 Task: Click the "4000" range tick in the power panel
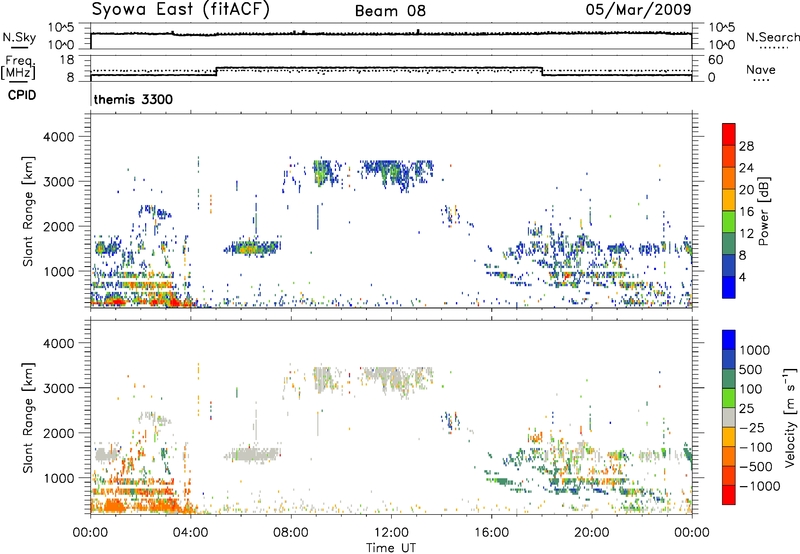pyautogui.click(x=58, y=137)
